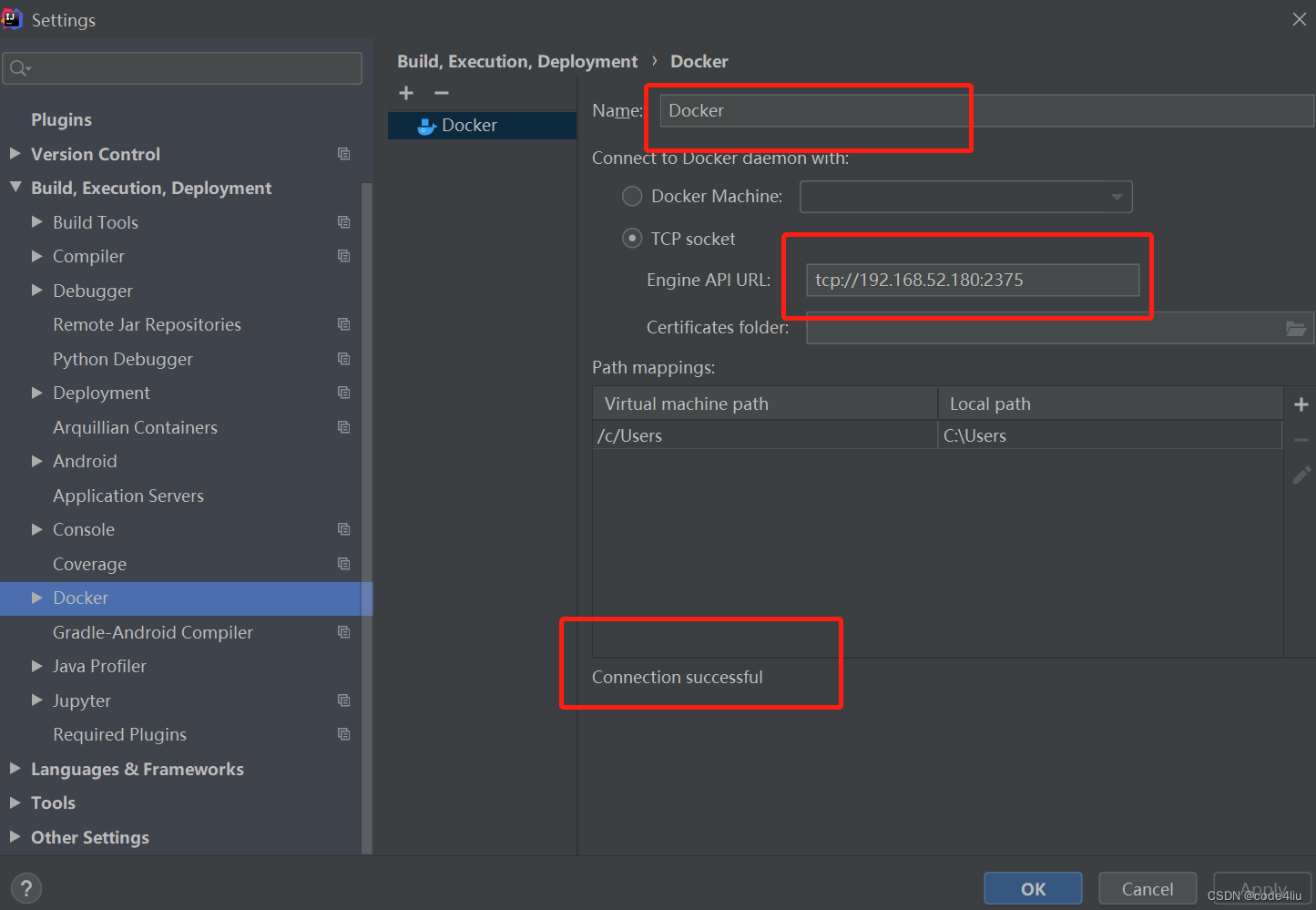Click project-level icon next to Jupyter
The height and width of the screenshot is (910, 1316).
point(343,700)
